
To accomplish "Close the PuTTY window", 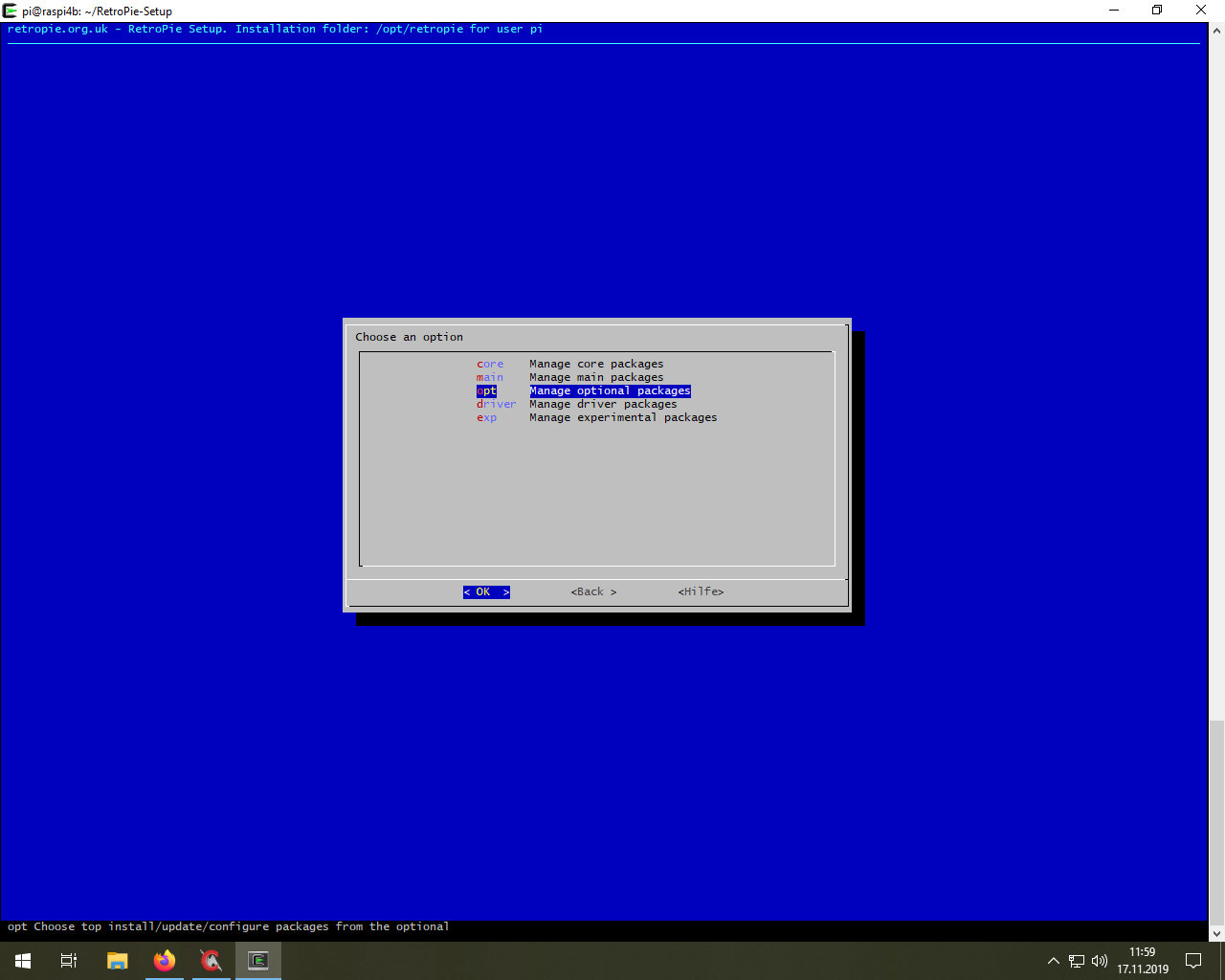I will tap(1201, 11).
